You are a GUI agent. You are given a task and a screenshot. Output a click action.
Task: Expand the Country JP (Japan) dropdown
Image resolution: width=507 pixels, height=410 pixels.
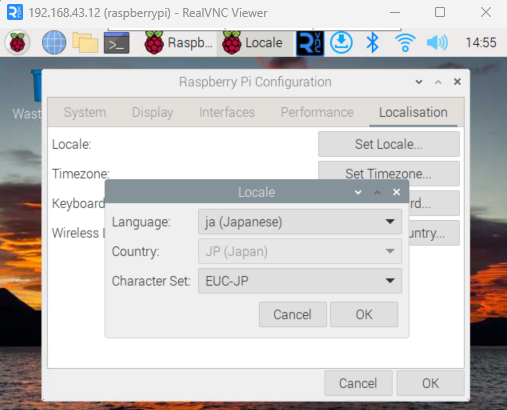(300, 251)
